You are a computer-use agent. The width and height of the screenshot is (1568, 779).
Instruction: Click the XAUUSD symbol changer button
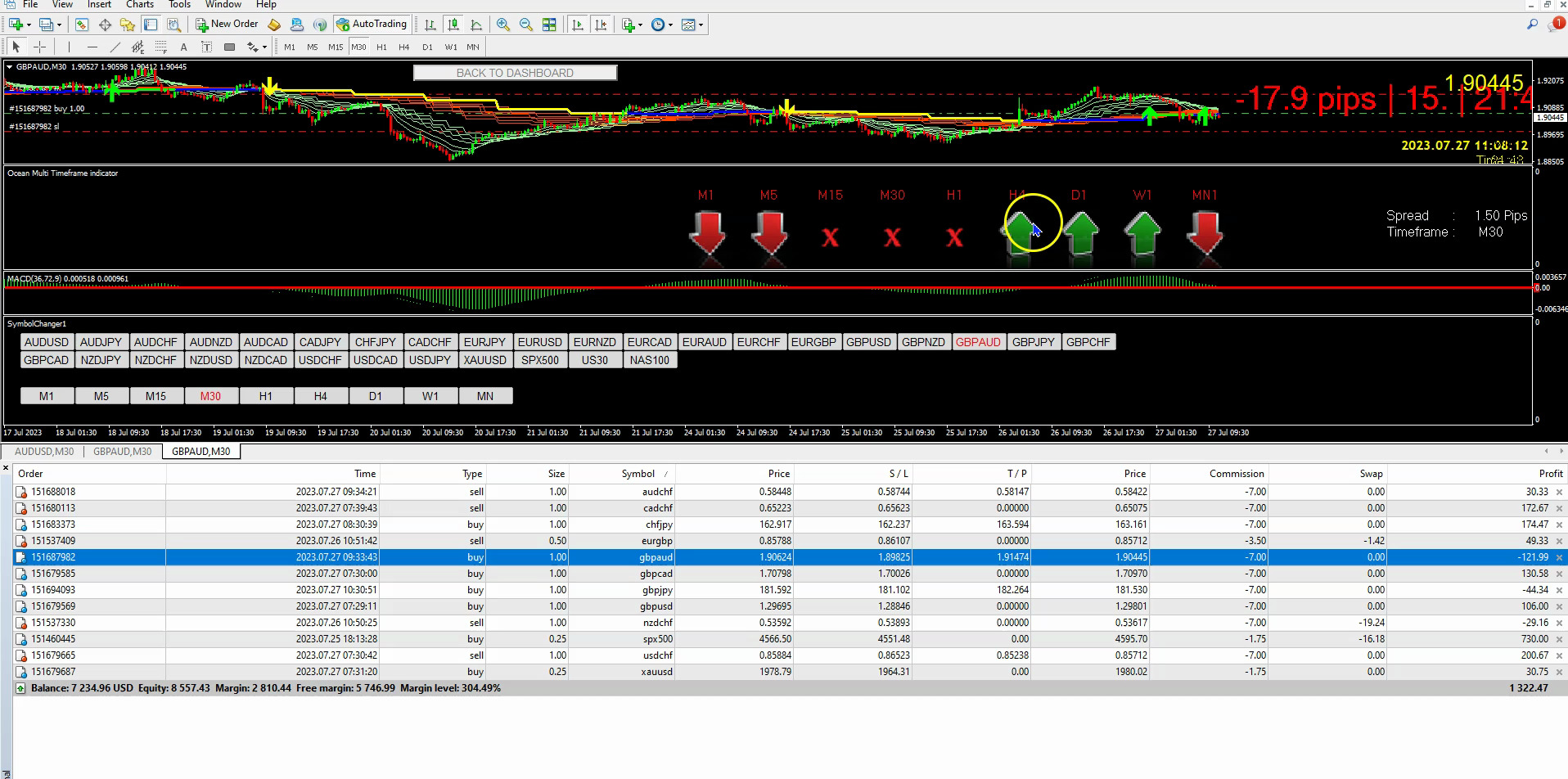click(x=484, y=360)
